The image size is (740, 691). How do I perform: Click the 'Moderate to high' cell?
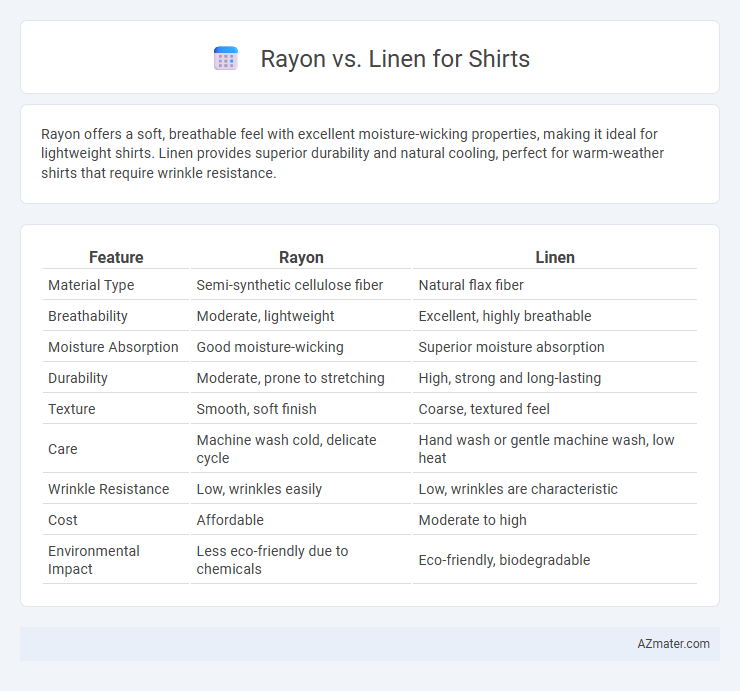point(555,520)
